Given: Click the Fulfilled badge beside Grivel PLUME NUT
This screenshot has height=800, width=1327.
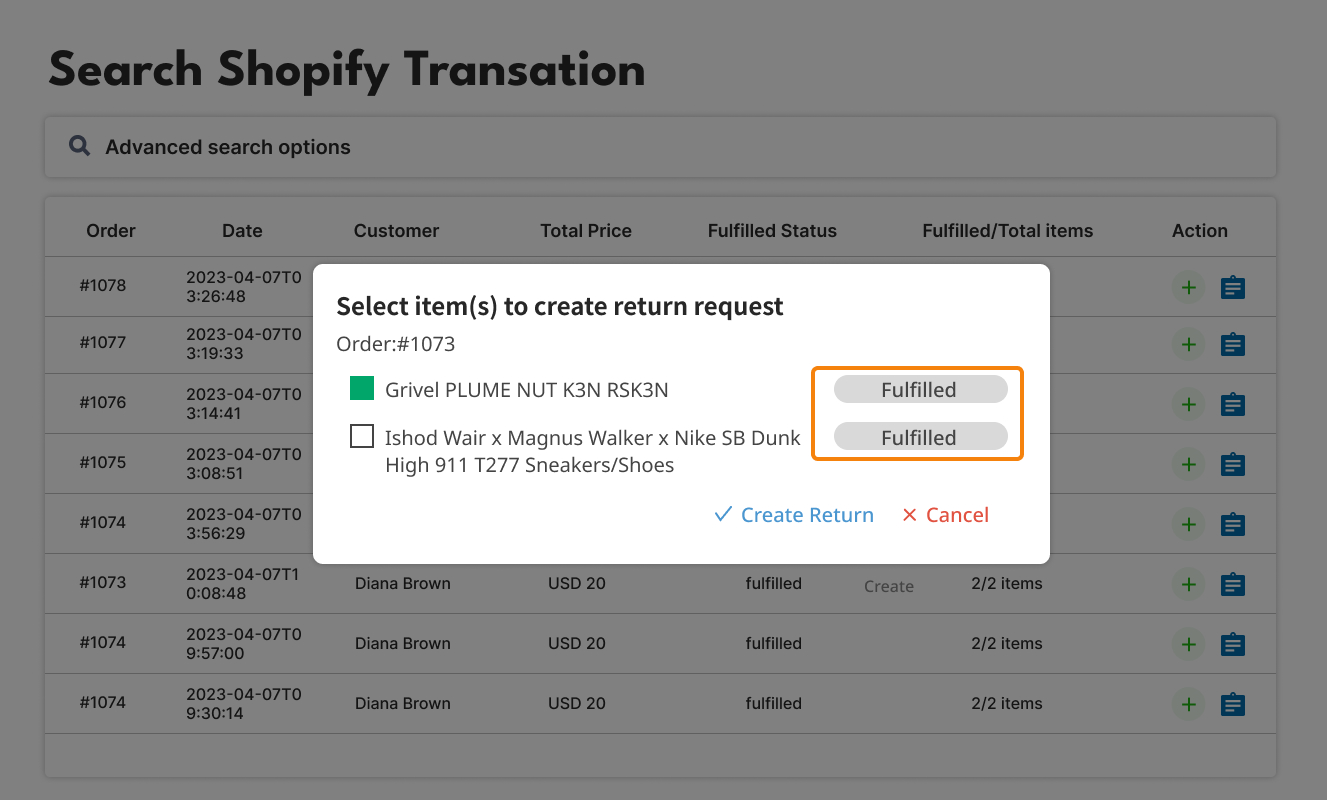Looking at the screenshot, I should coord(919,390).
